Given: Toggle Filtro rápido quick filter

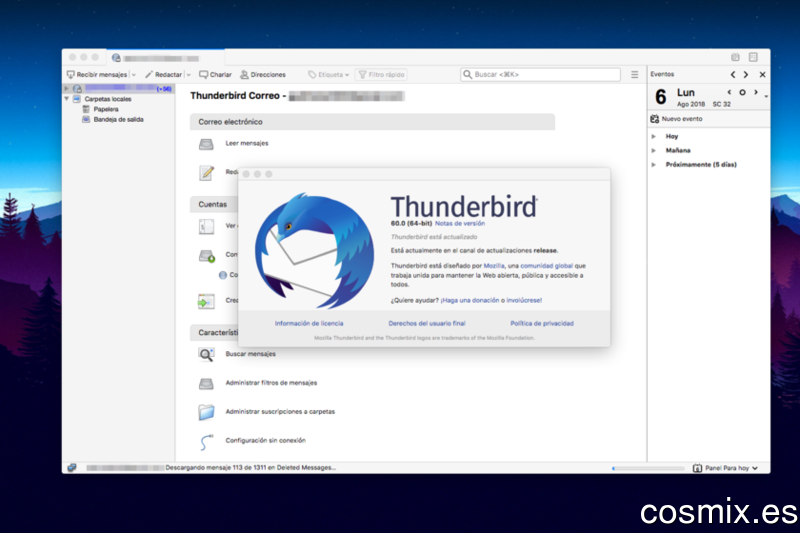Looking at the screenshot, I should pyautogui.click(x=381, y=74).
